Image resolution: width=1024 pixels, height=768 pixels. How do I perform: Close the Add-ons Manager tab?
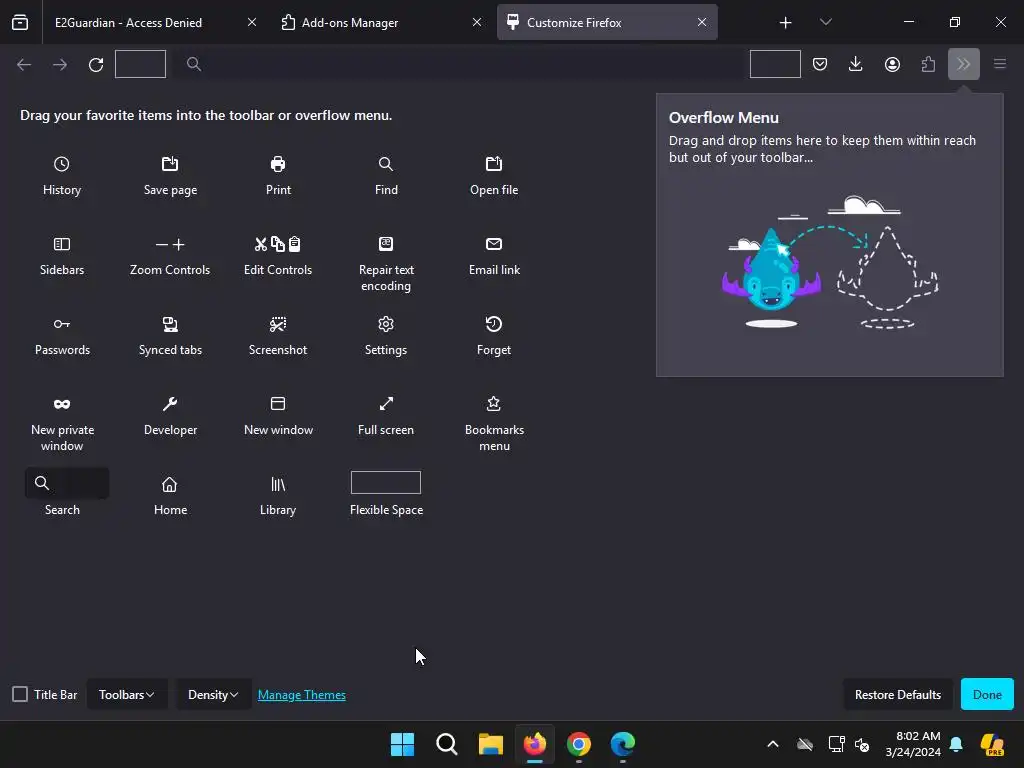point(477,22)
